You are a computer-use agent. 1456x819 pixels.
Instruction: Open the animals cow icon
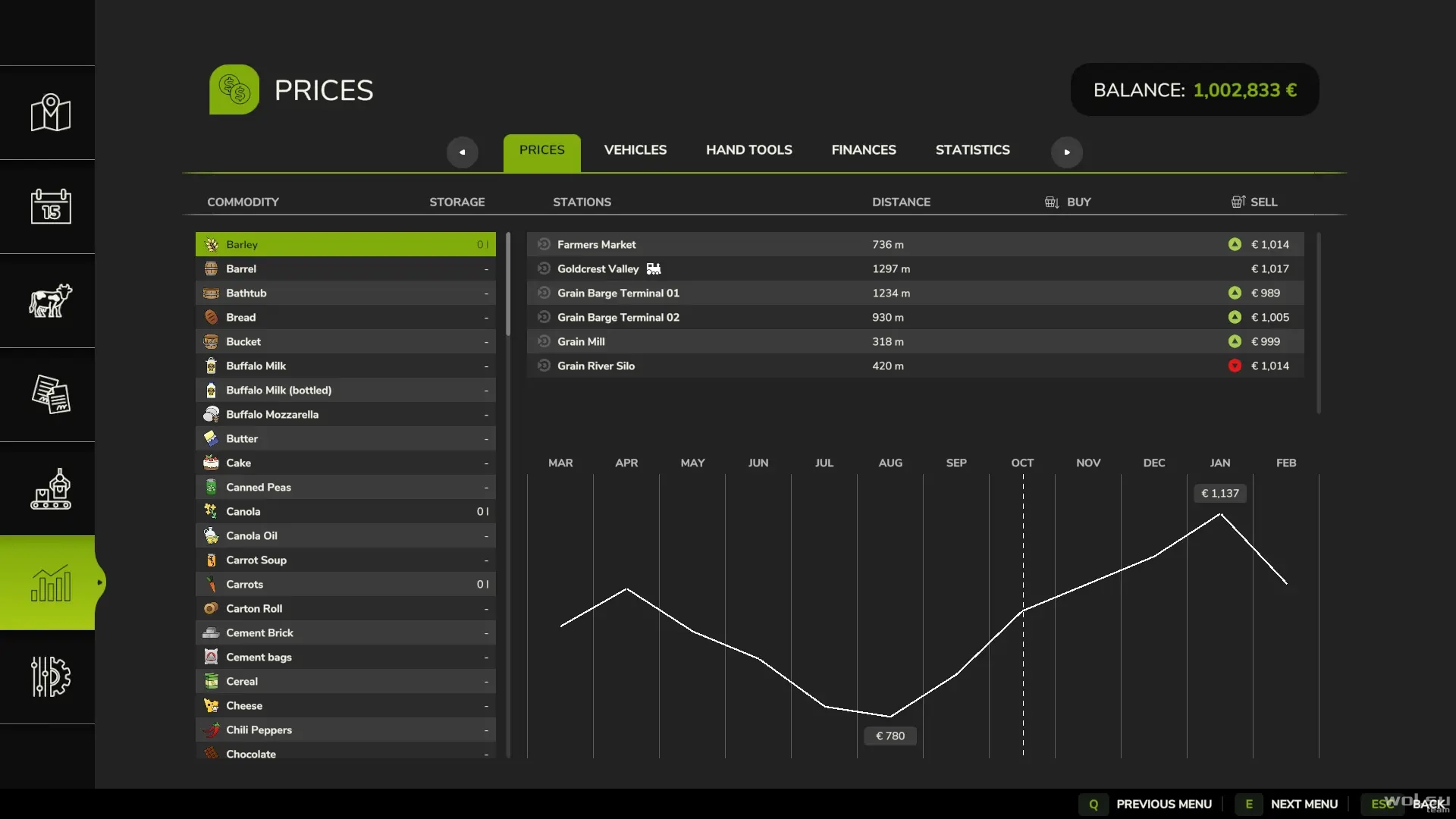pos(51,300)
